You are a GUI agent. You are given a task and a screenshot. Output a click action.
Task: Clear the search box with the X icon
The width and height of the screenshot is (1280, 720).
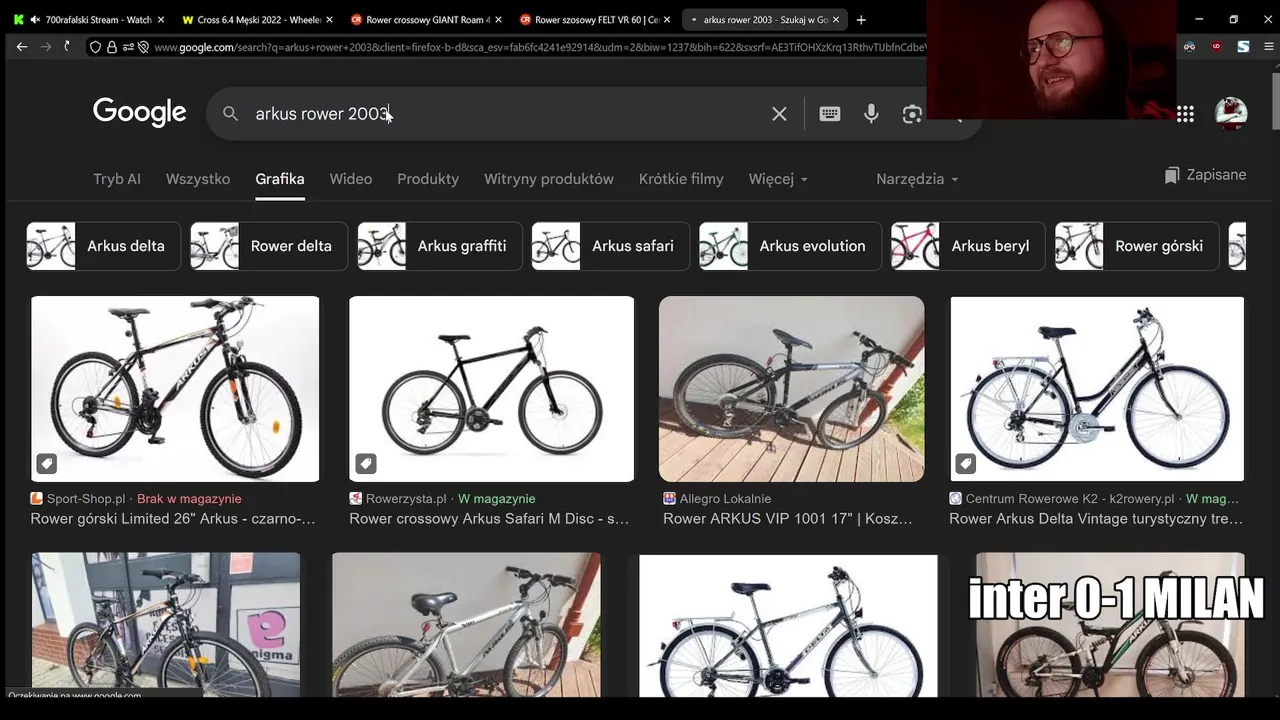(779, 114)
